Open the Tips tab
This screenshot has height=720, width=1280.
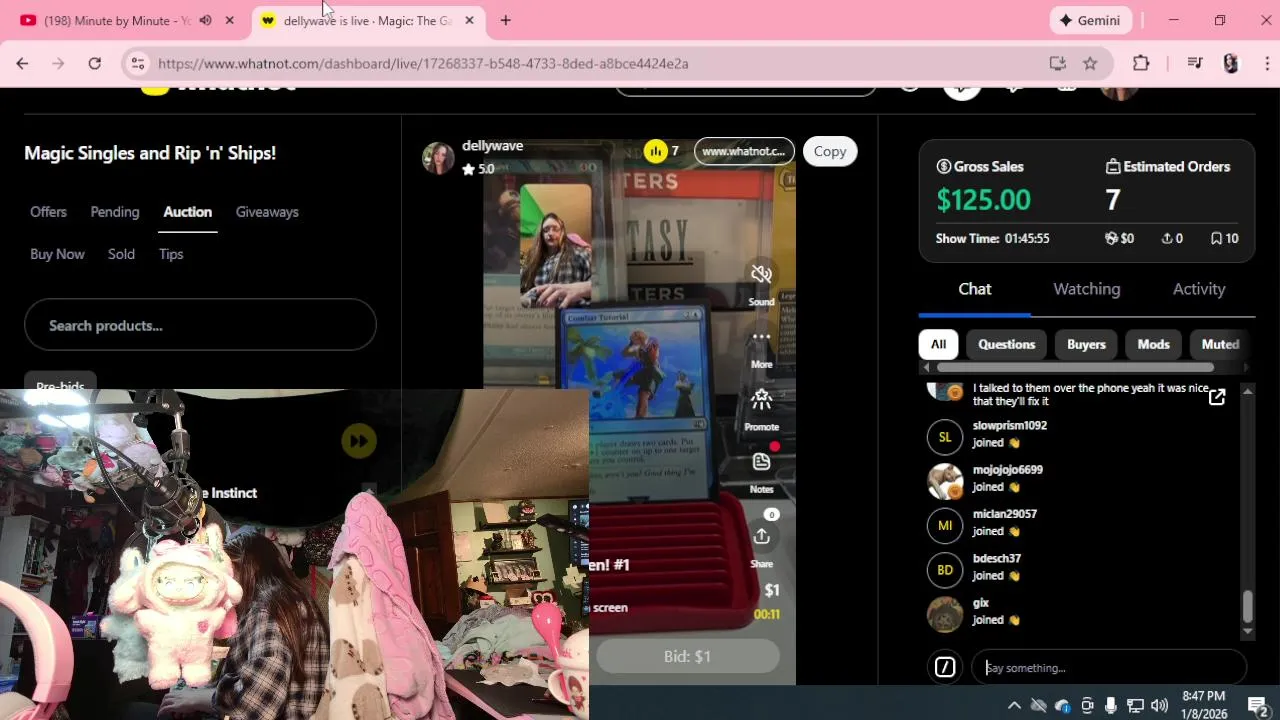tap(171, 254)
